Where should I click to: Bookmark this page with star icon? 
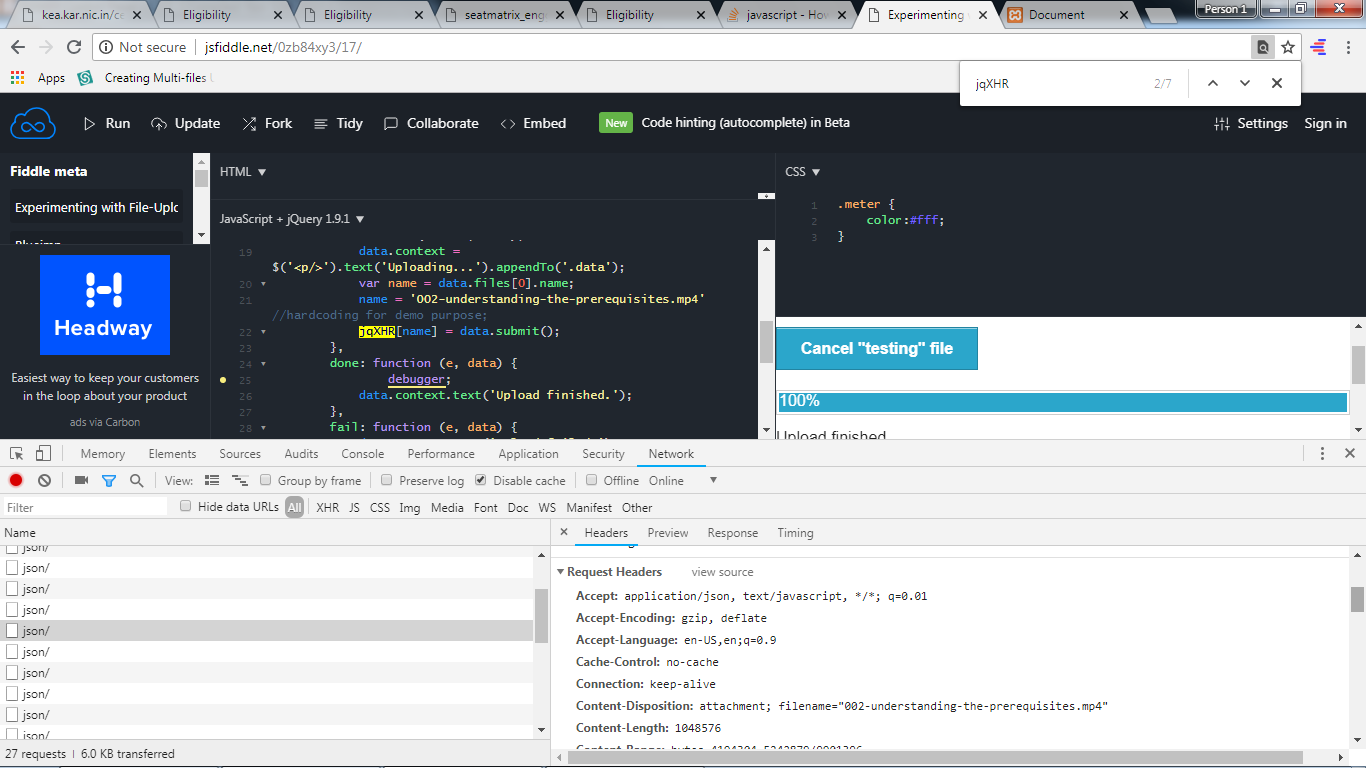tap(1288, 47)
